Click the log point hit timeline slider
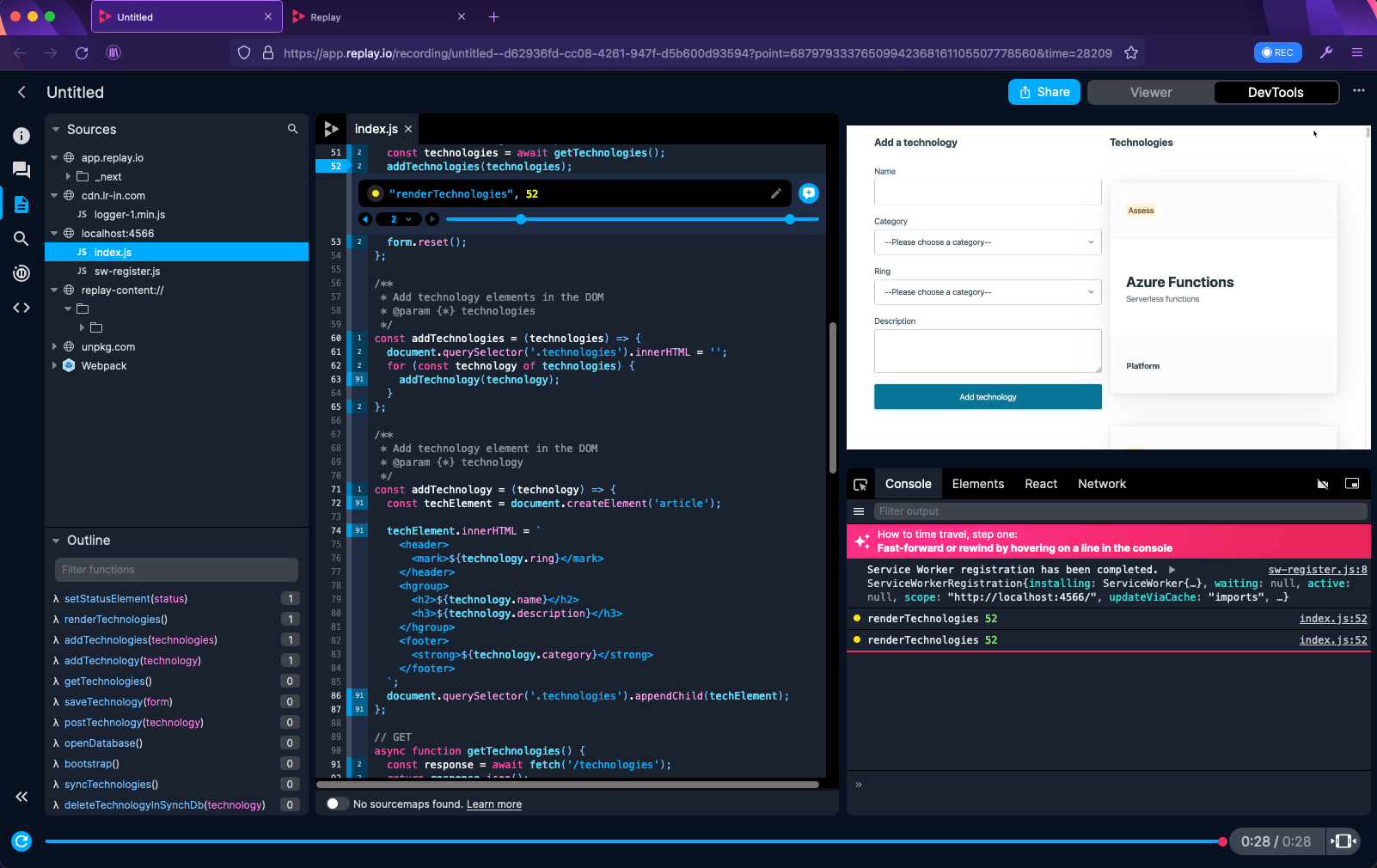The width and height of the screenshot is (1377, 868). (633, 219)
